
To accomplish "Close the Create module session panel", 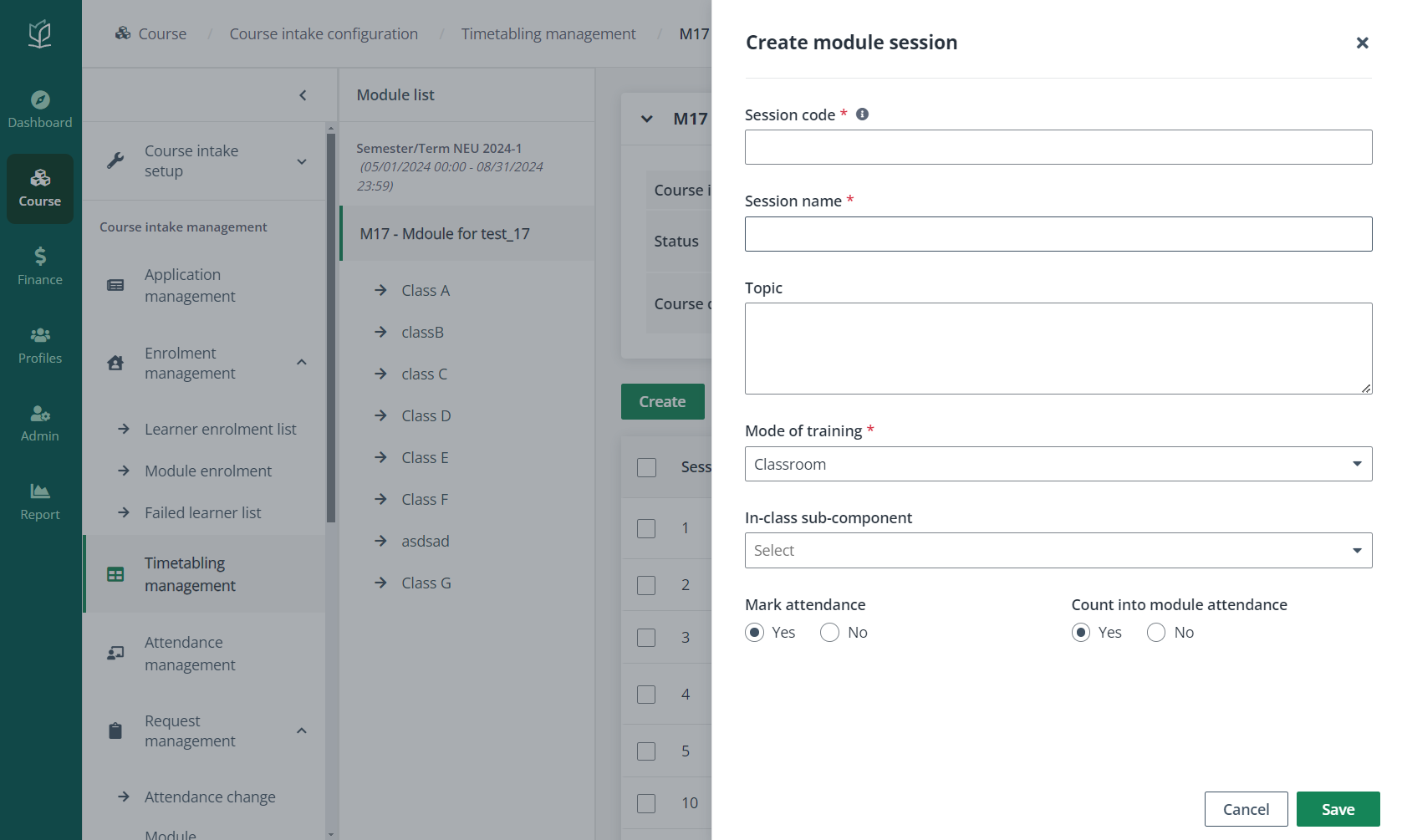I will pyautogui.click(x=1363, y=43).
